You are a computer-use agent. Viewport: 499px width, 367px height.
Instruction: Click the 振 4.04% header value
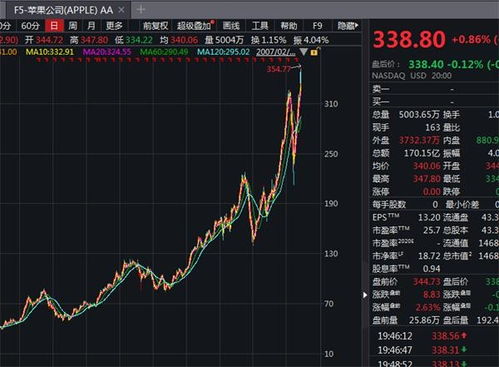click(315, 40)
